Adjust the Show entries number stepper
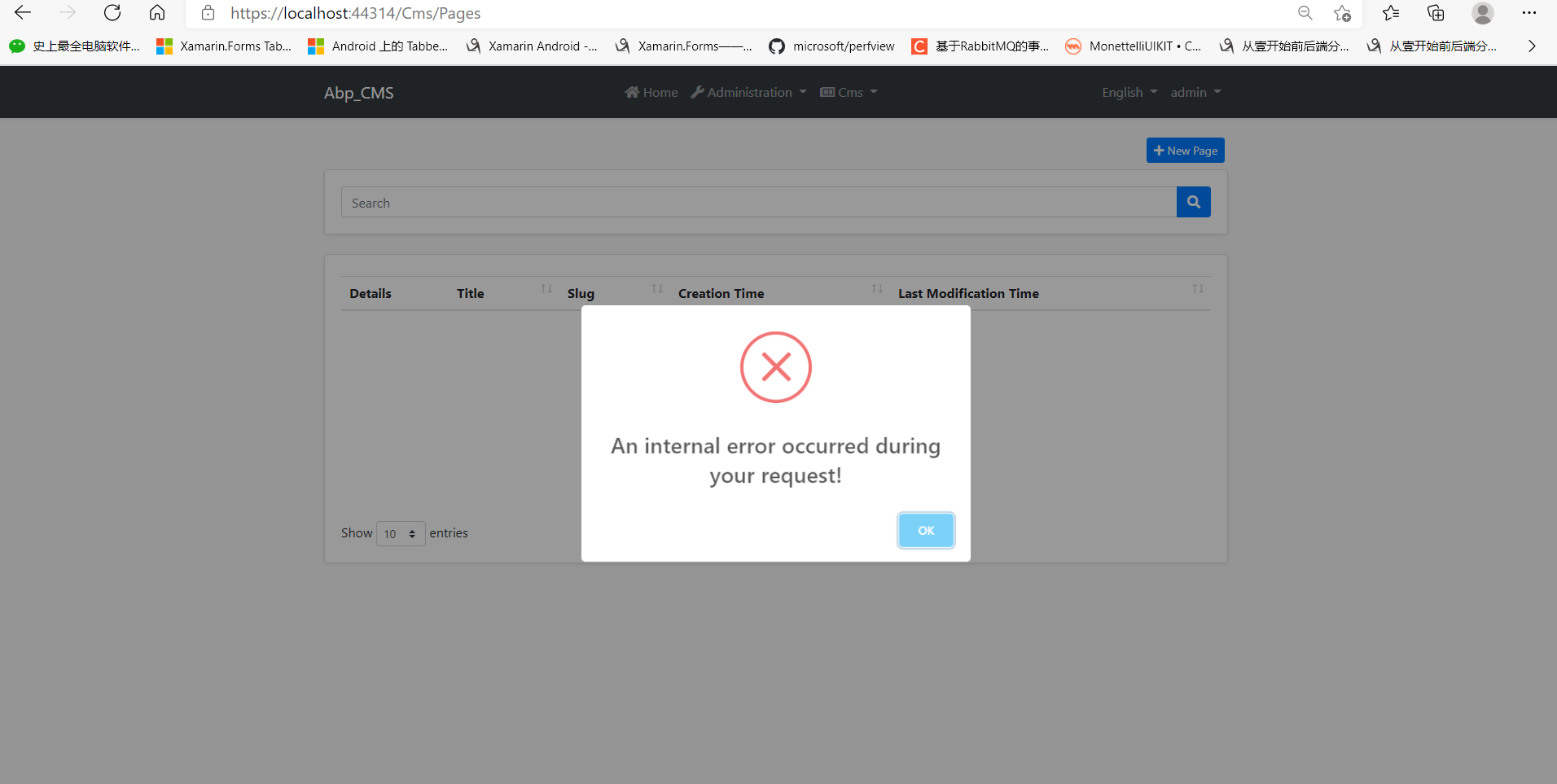This screenshot has height=784, width=1557. tap(414, 533)
